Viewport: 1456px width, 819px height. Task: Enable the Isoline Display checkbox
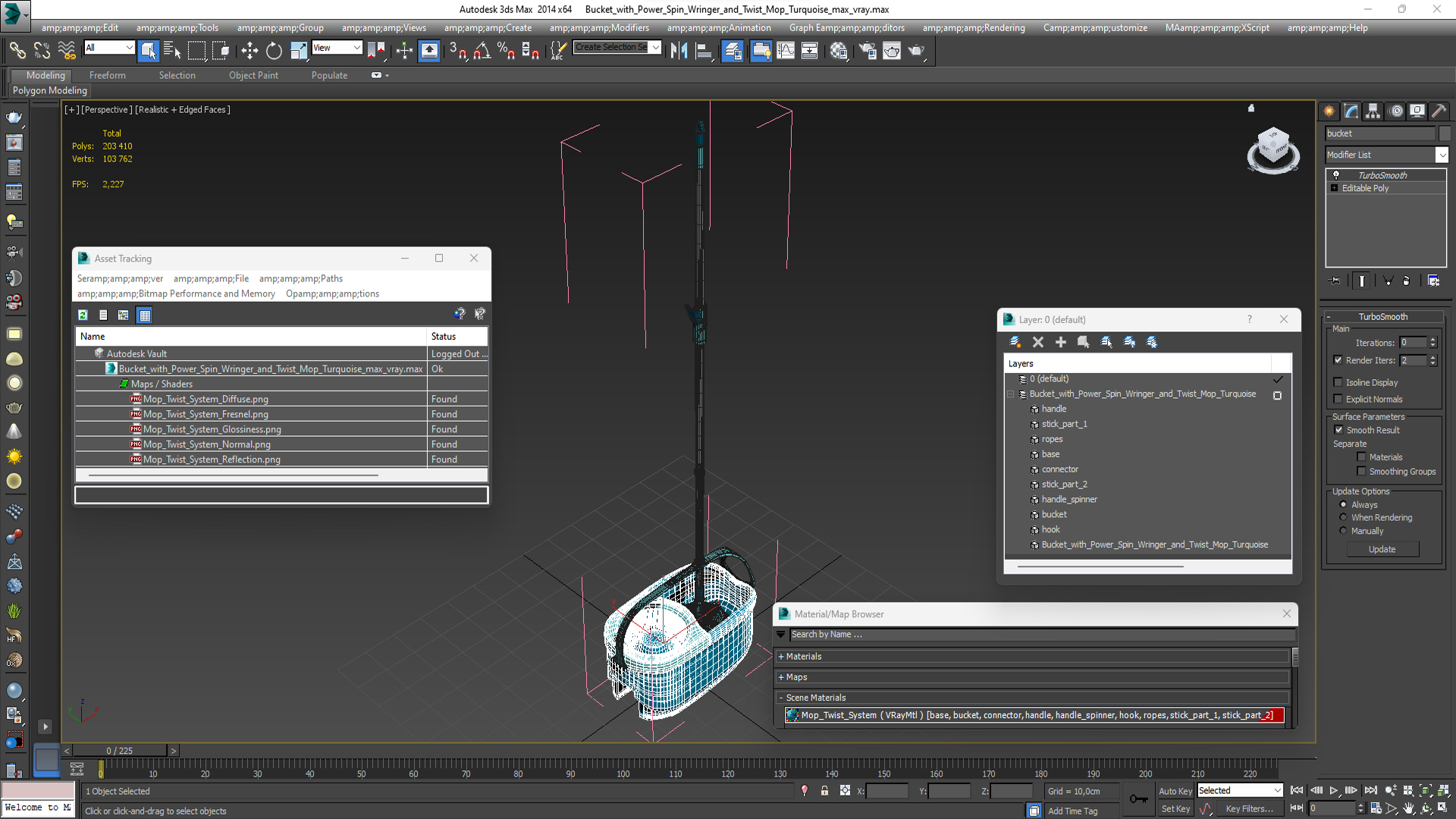tap(1338, 382)
